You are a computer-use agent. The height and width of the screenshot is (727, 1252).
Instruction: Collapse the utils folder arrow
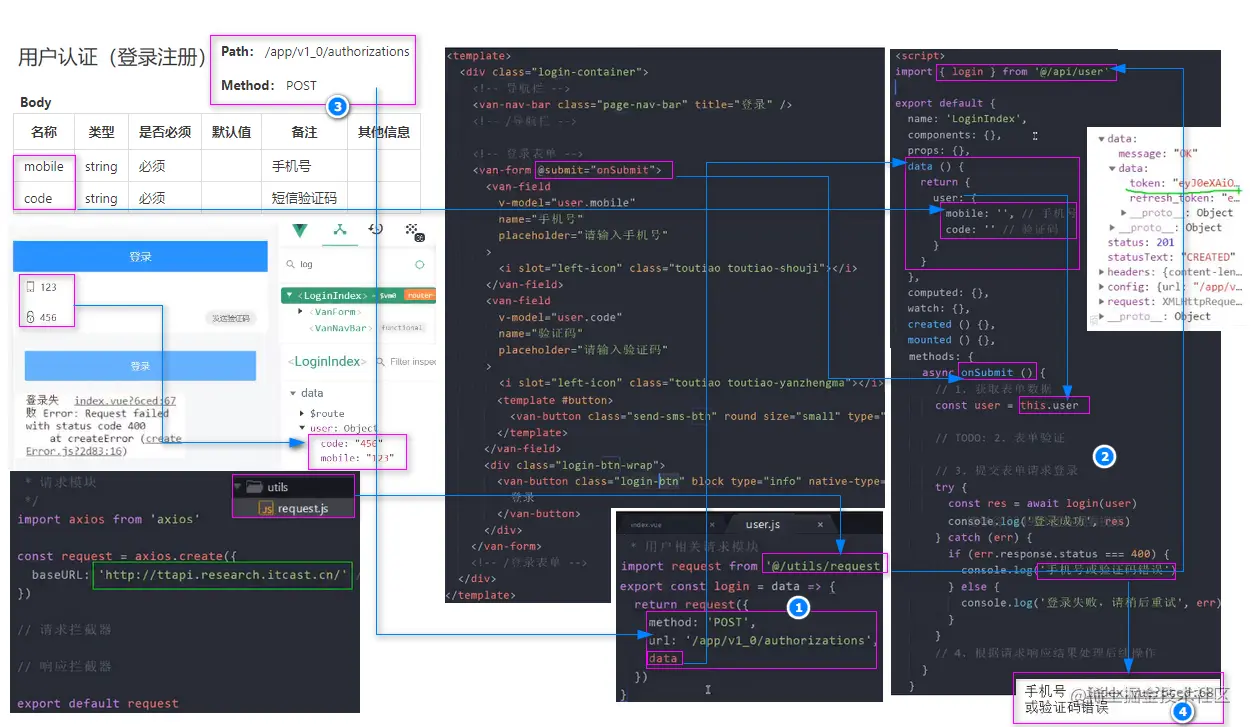coord(238,487)
